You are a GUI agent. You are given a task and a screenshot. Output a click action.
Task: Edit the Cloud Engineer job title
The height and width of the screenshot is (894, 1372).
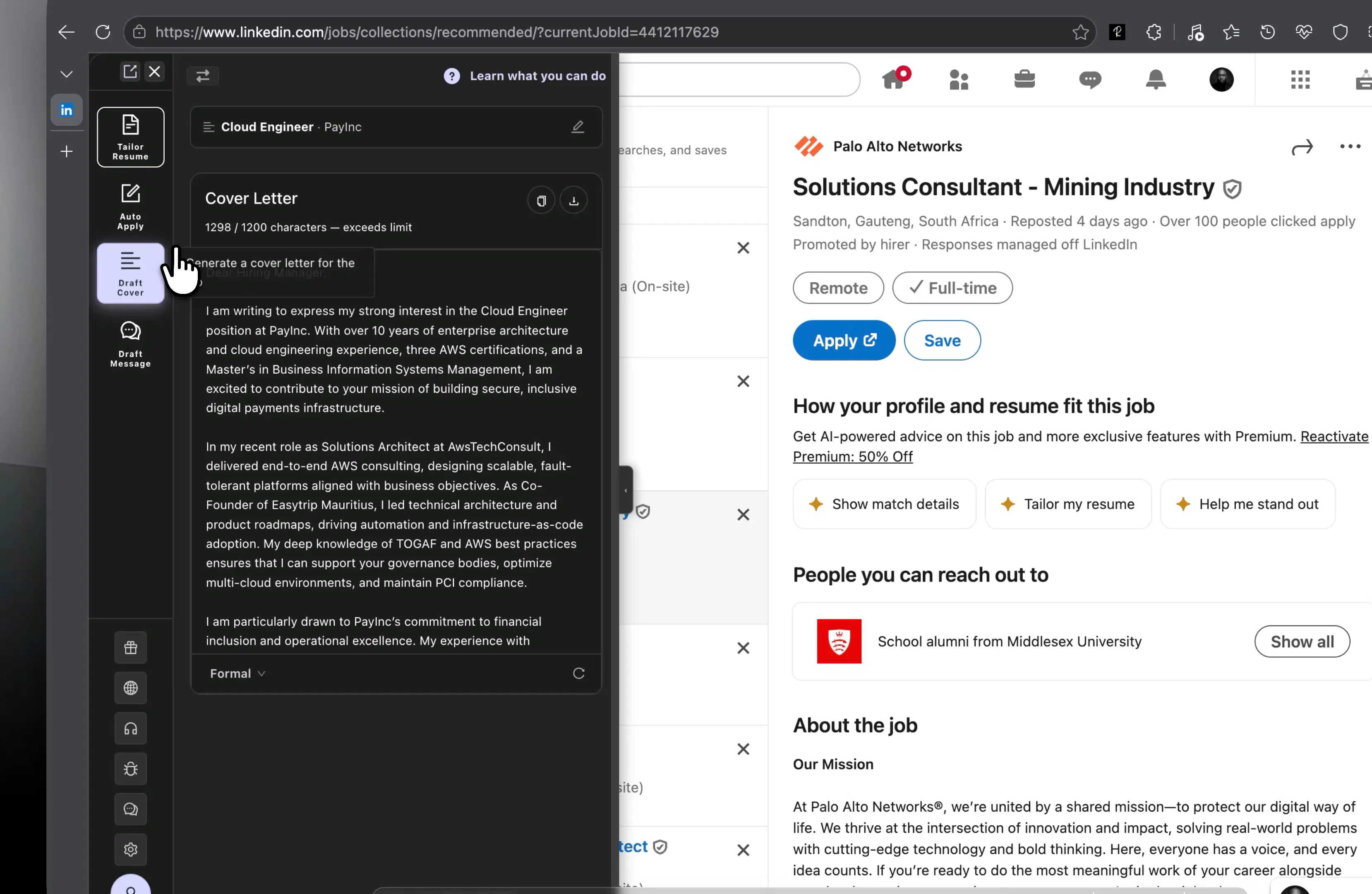tap(578, 126)
